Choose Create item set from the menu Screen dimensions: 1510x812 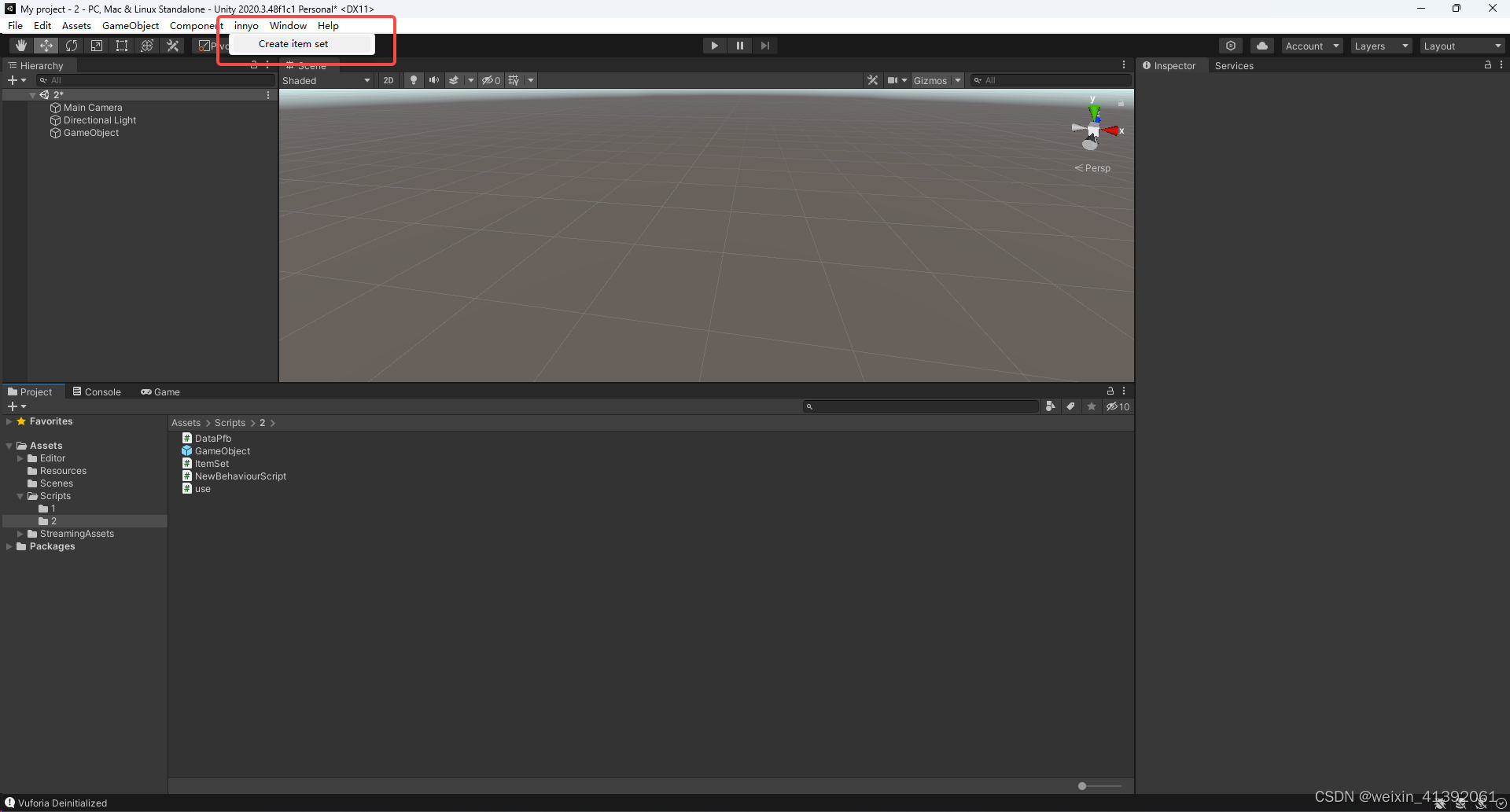pyautogui.click(x=293, y=43)
